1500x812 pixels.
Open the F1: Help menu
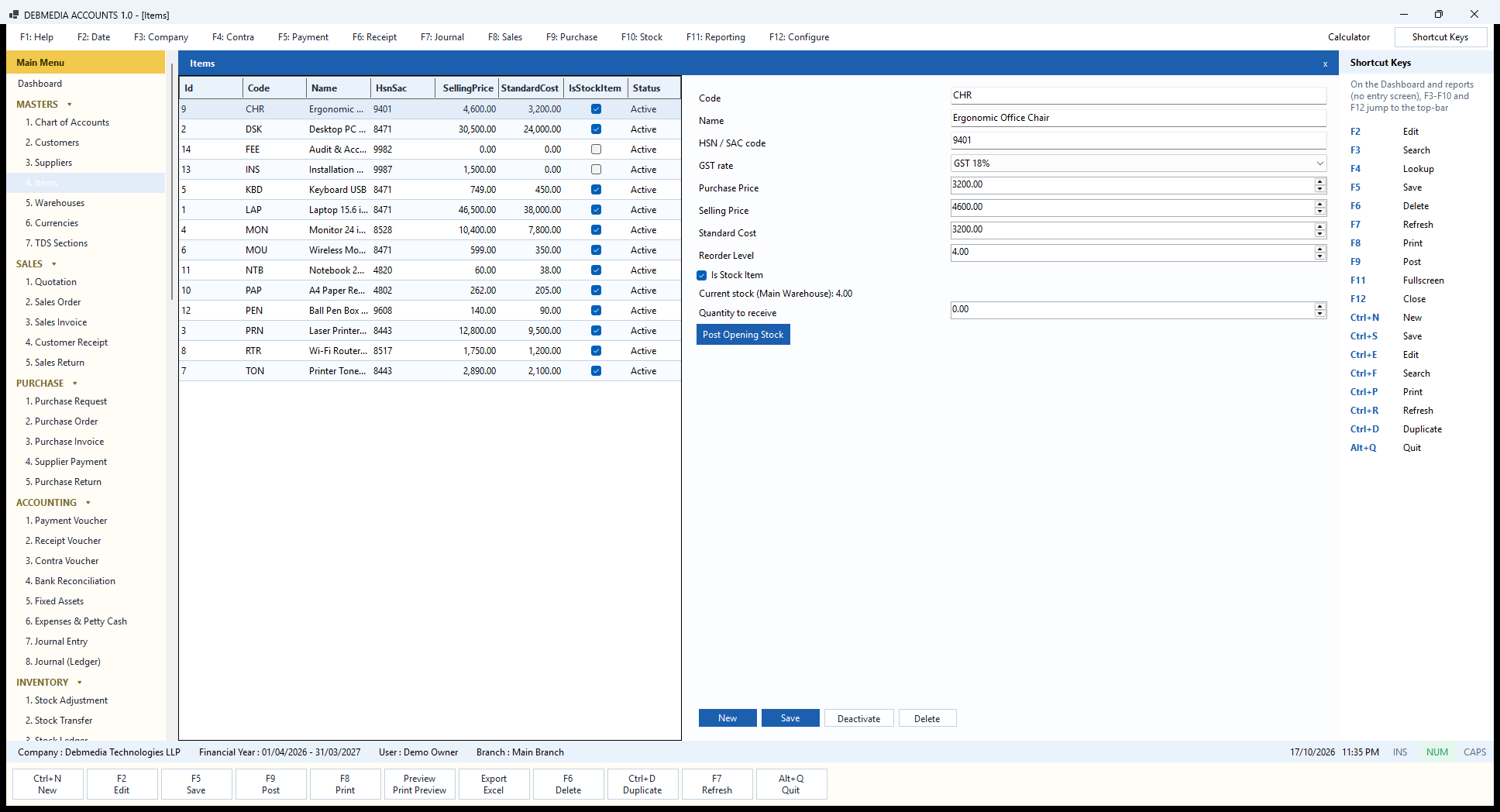(x=37, y=37)
